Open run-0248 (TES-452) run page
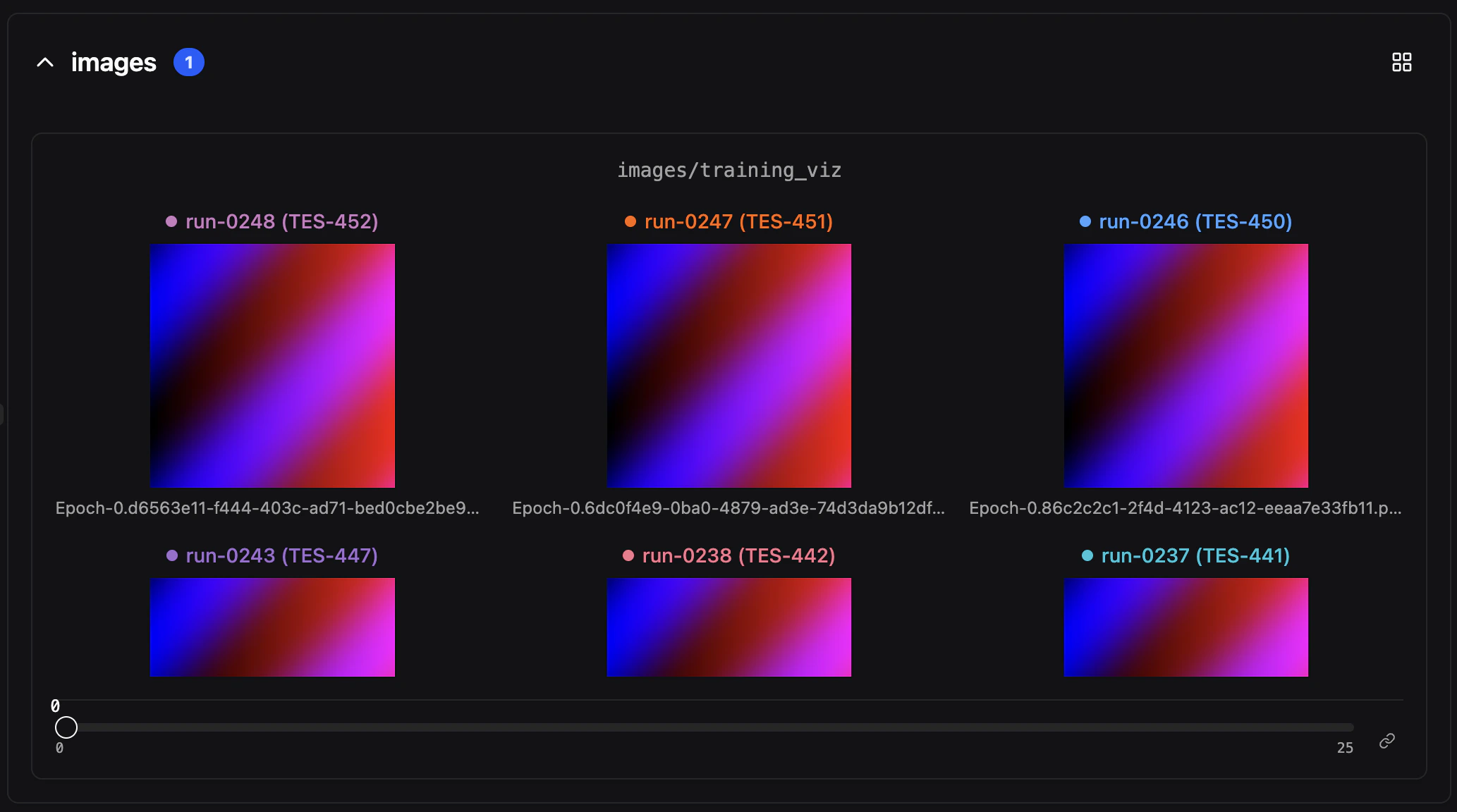This screenshot has height=812, width=1457. [282, 221]
